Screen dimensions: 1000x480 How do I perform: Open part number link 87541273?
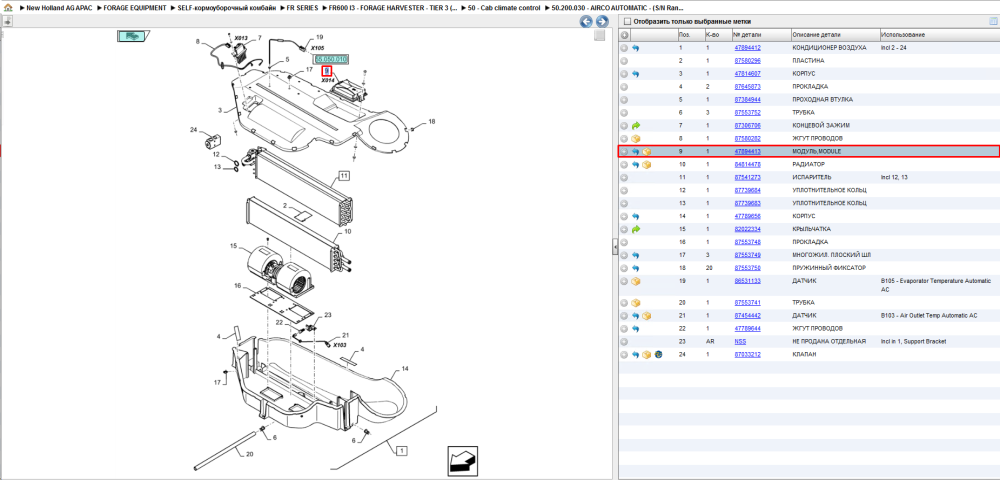[x=747, y=177]
